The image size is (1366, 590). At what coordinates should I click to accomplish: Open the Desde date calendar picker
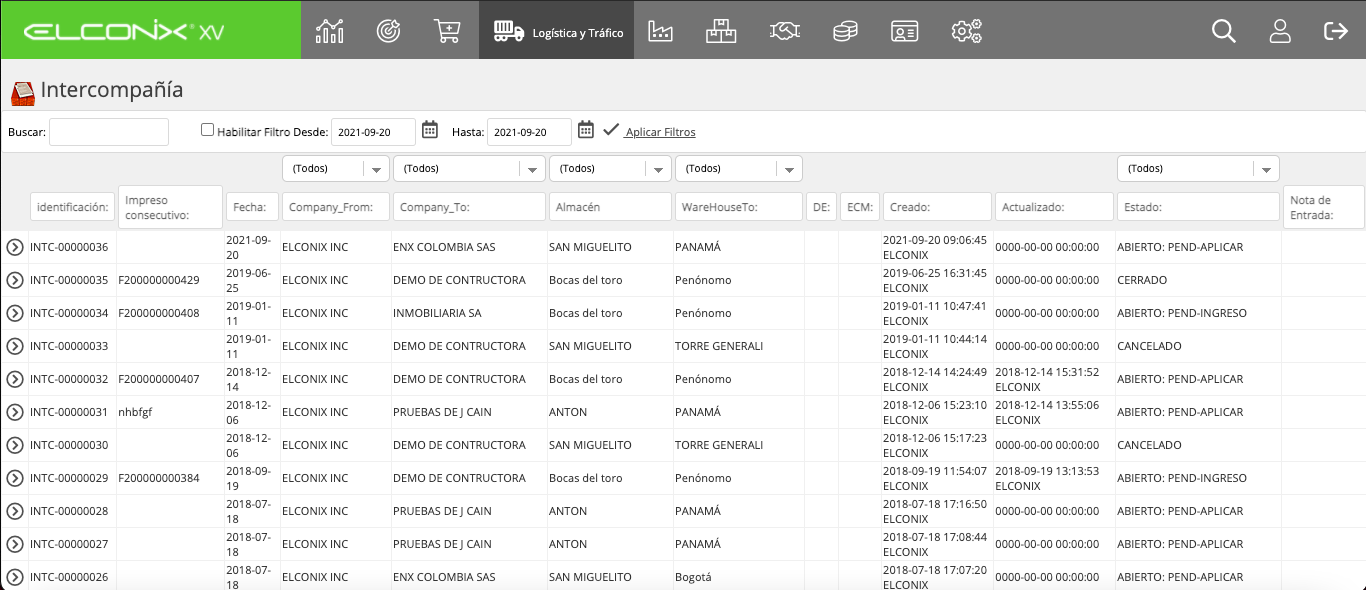tap(430, 129)
